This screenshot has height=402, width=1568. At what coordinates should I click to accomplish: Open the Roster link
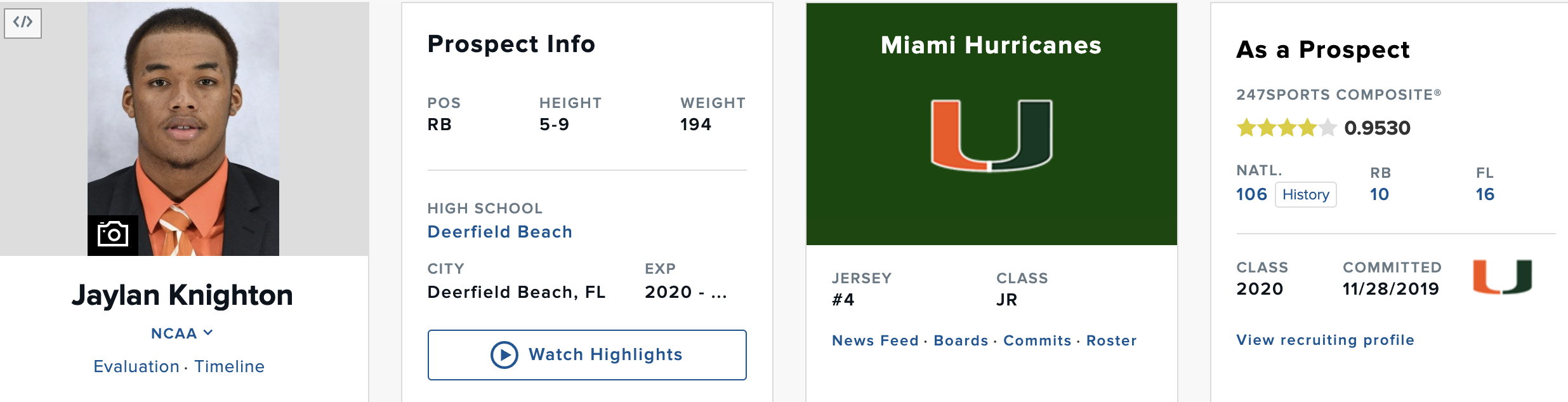(1111, 341)
